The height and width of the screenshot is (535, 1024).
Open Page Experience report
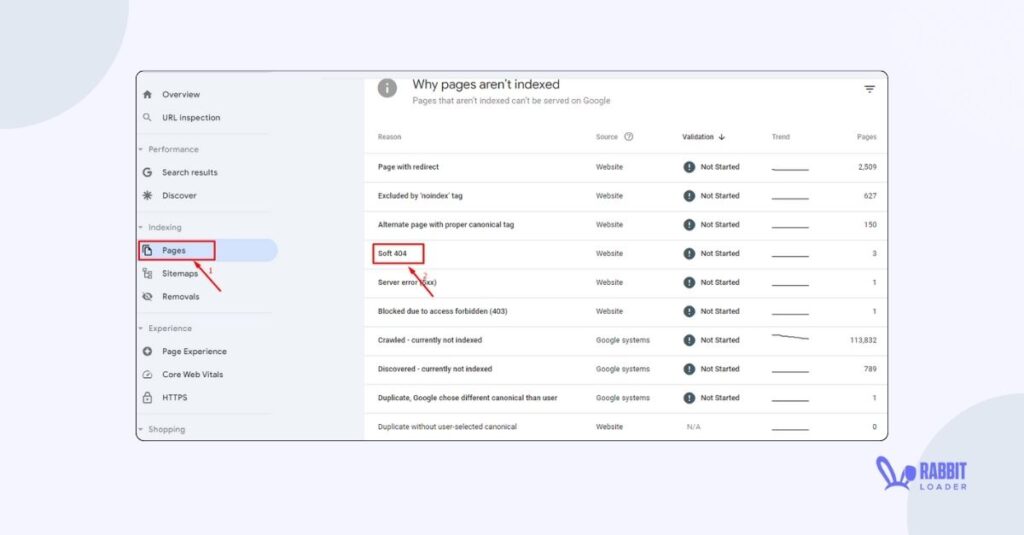[194, 351]
